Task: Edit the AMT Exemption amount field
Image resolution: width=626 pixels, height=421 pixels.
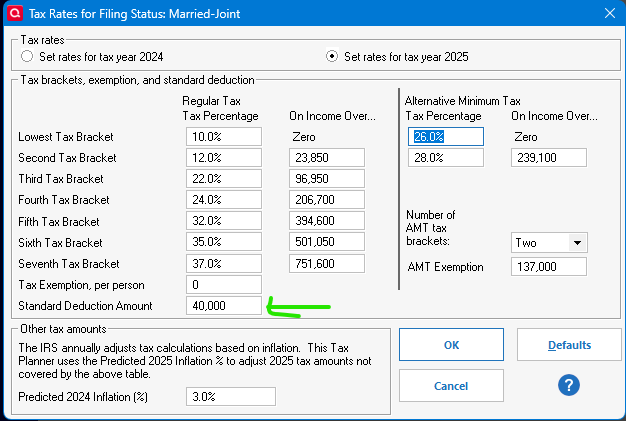Action: tap(548, 267)
